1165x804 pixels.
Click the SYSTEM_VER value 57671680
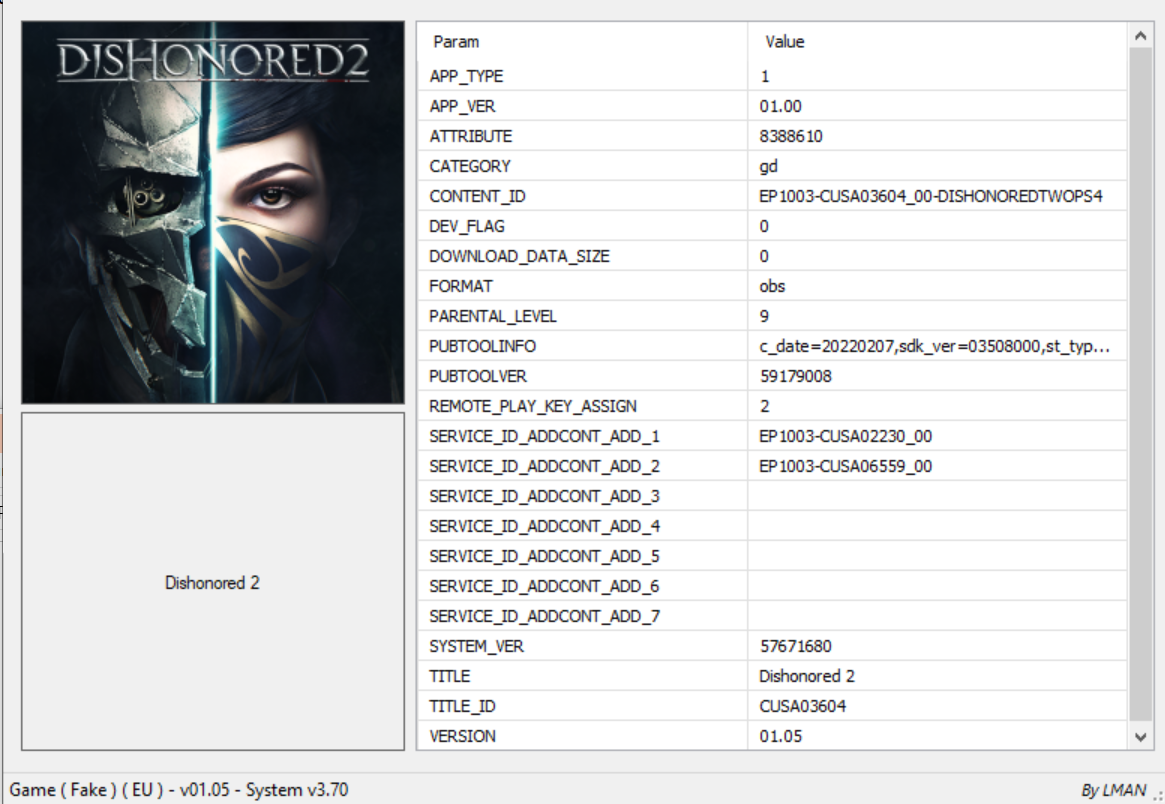point(795,646)
